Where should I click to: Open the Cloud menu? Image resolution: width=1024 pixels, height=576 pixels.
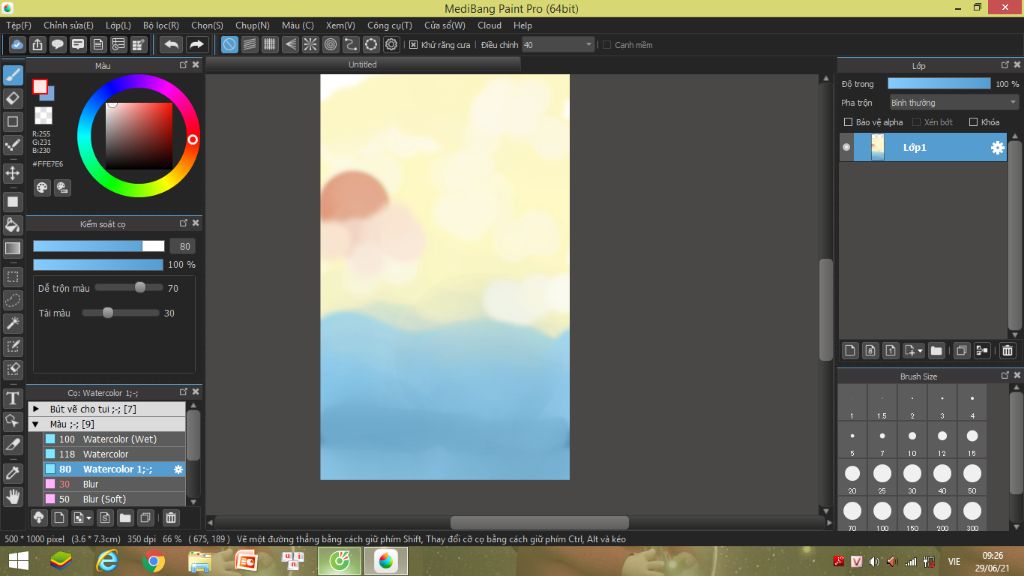(489, 25)
